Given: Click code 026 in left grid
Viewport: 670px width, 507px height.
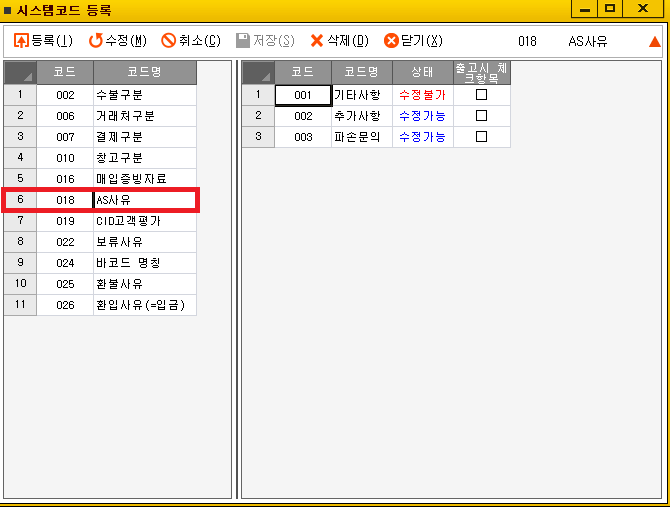Looking at the screenshot, I should click(65, 305).
